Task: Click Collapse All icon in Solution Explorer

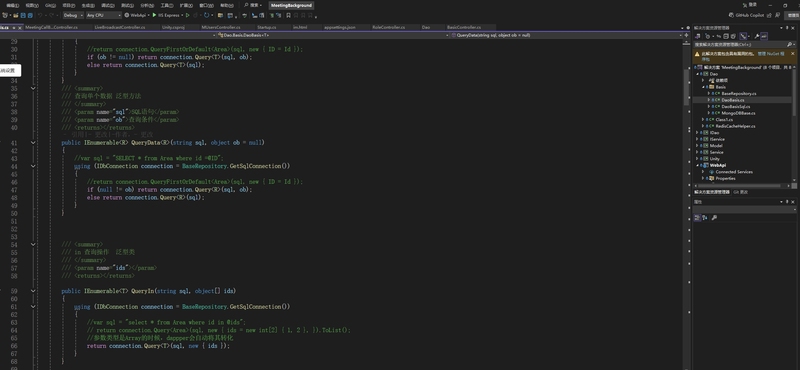Action: [726, 36]
